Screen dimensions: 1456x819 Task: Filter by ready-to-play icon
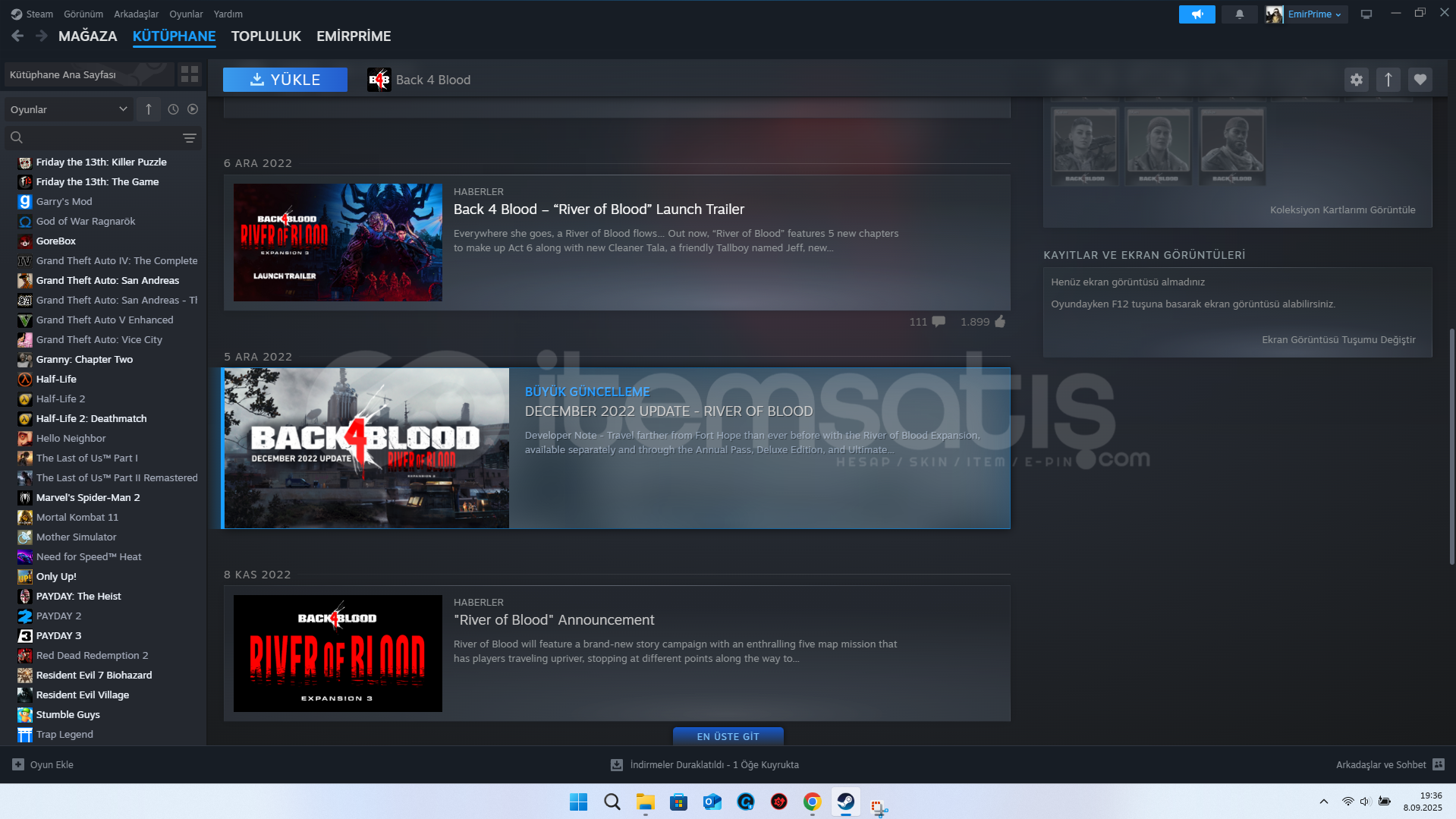[193, 109]
